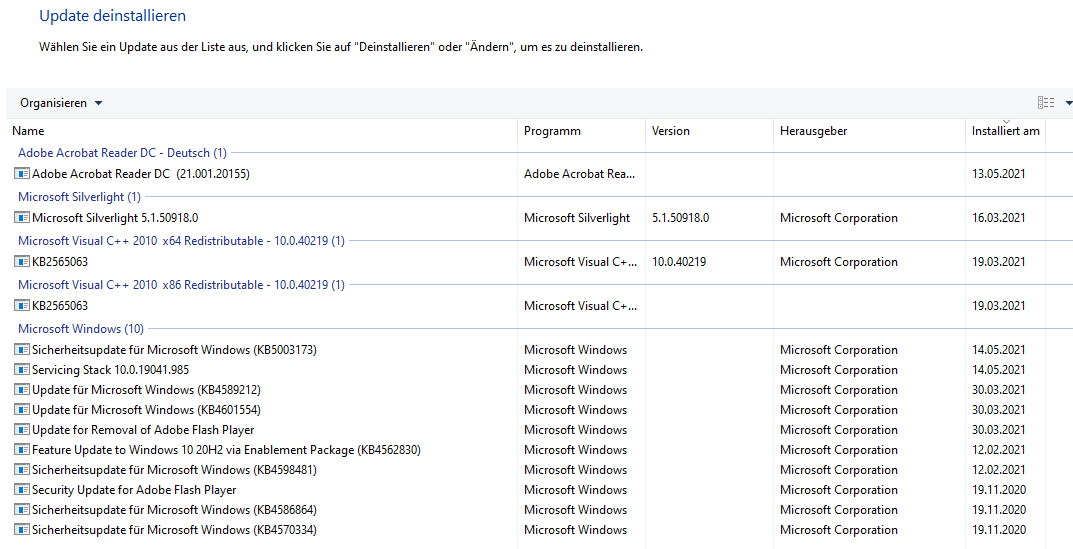Sort by the Programm column header
Screen dimensions: 1073x549
click(552, 131)
